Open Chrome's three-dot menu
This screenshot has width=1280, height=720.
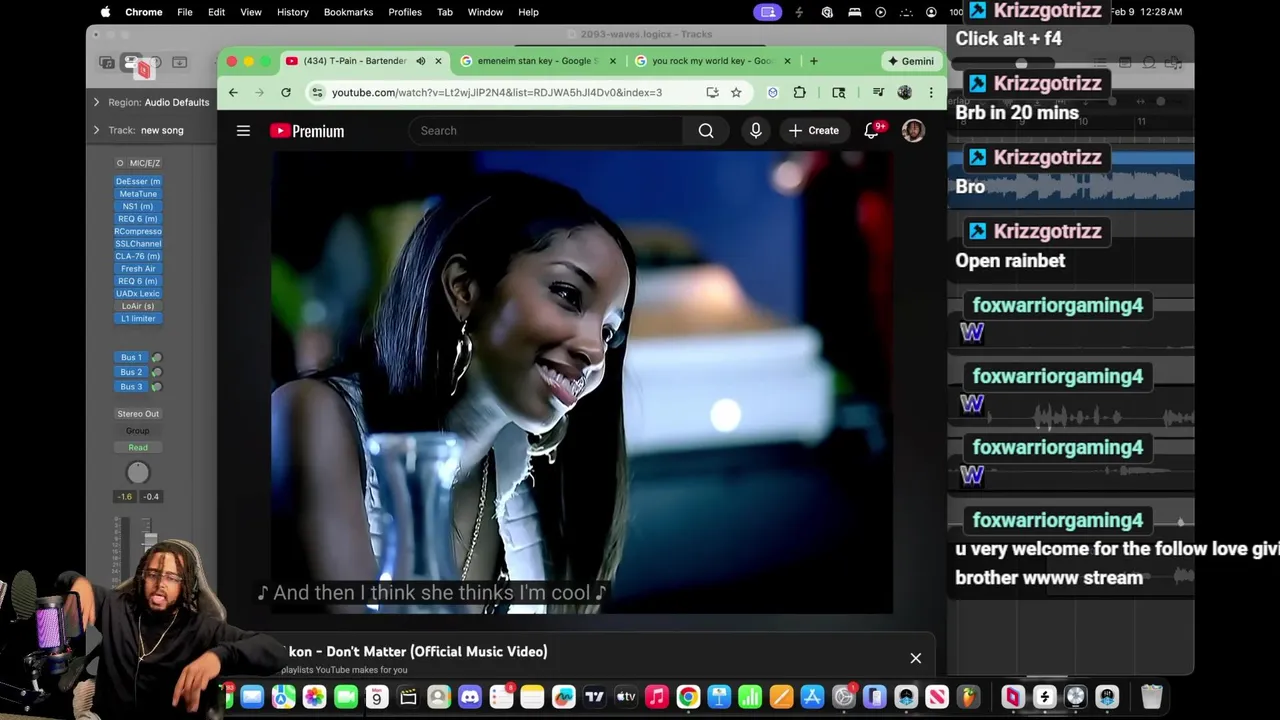click(x=931, y=92)
